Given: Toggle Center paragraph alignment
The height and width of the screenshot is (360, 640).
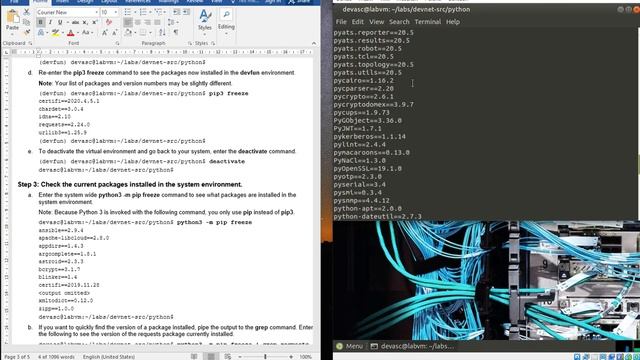Looking at the screenshot, I should click(x=138, y=22).
